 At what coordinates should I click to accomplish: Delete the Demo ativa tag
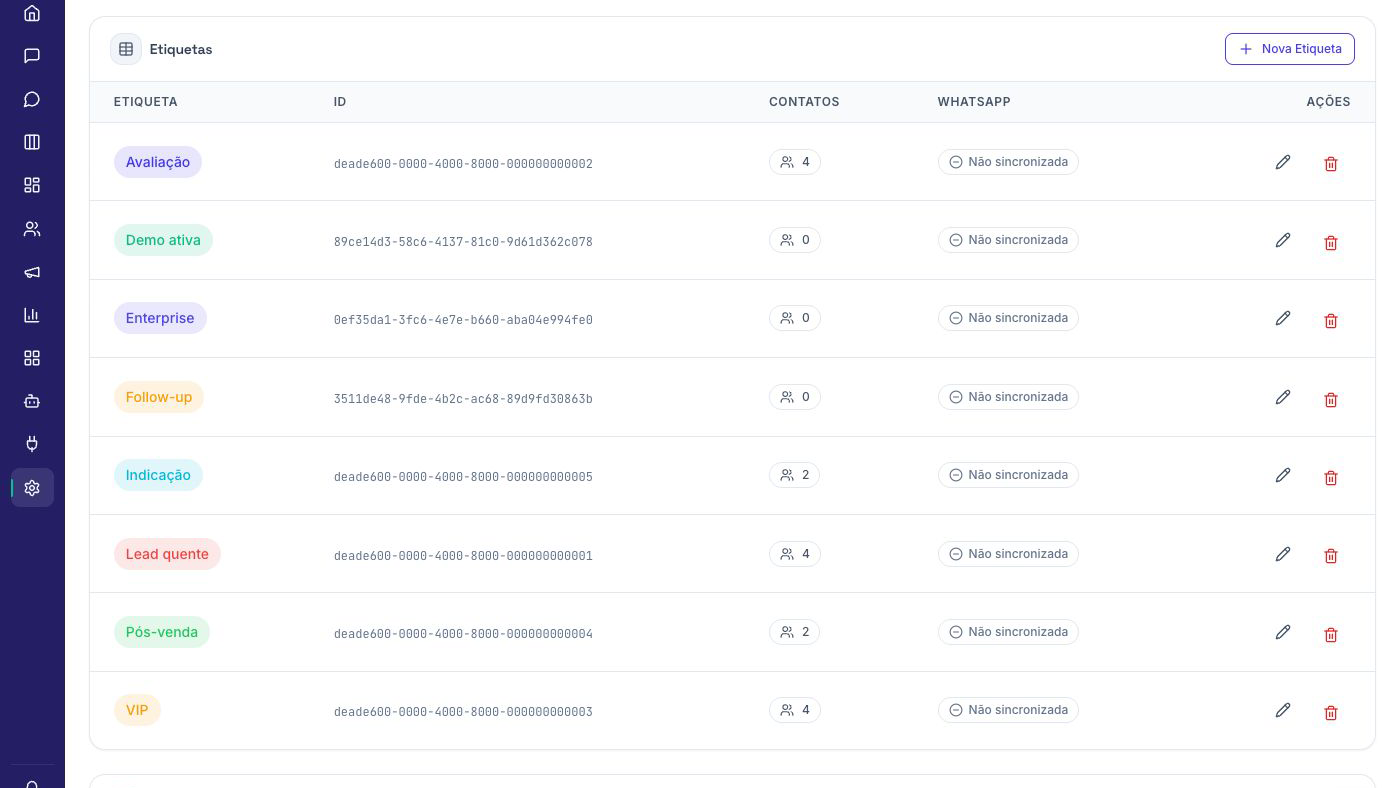1331,242
